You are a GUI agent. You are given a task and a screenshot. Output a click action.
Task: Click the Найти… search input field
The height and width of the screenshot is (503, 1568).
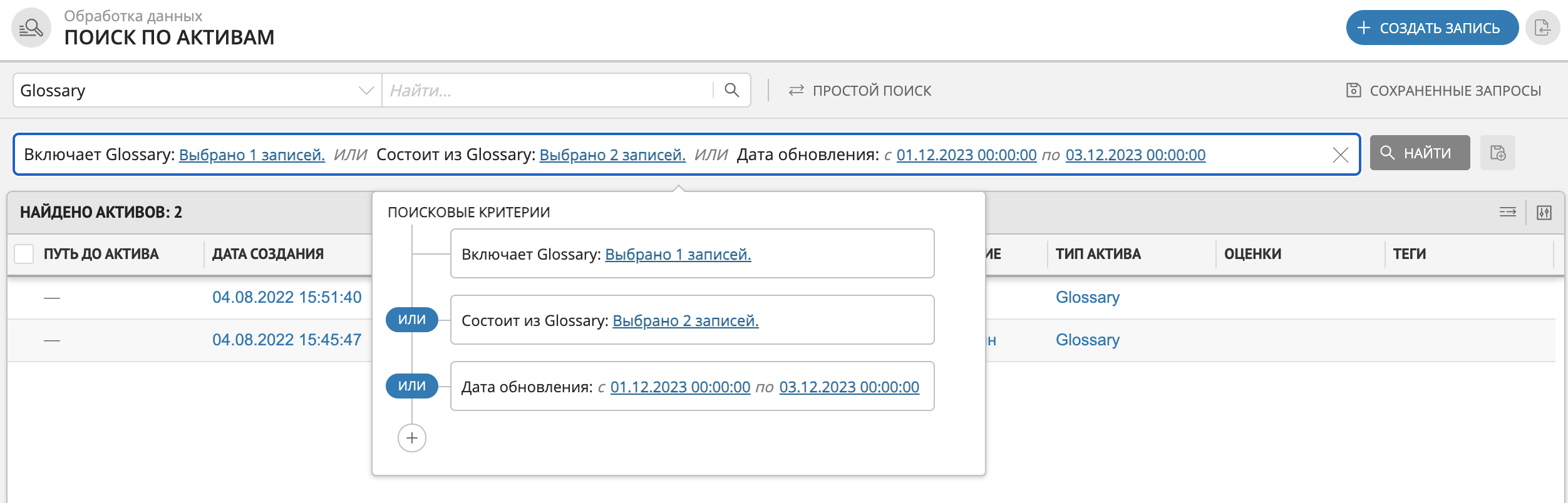(x=548, y=90)
